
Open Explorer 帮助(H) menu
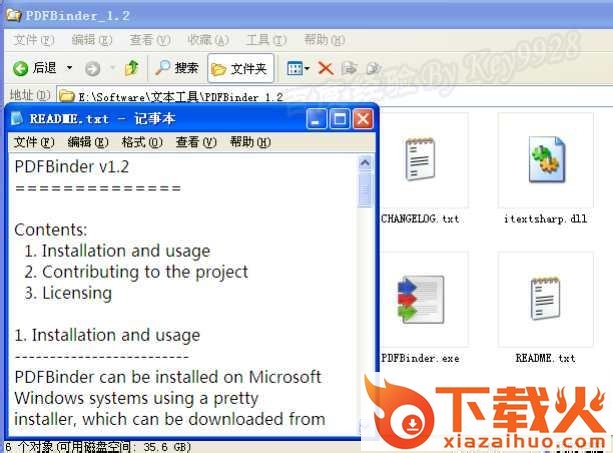click(x=324, y=40)
